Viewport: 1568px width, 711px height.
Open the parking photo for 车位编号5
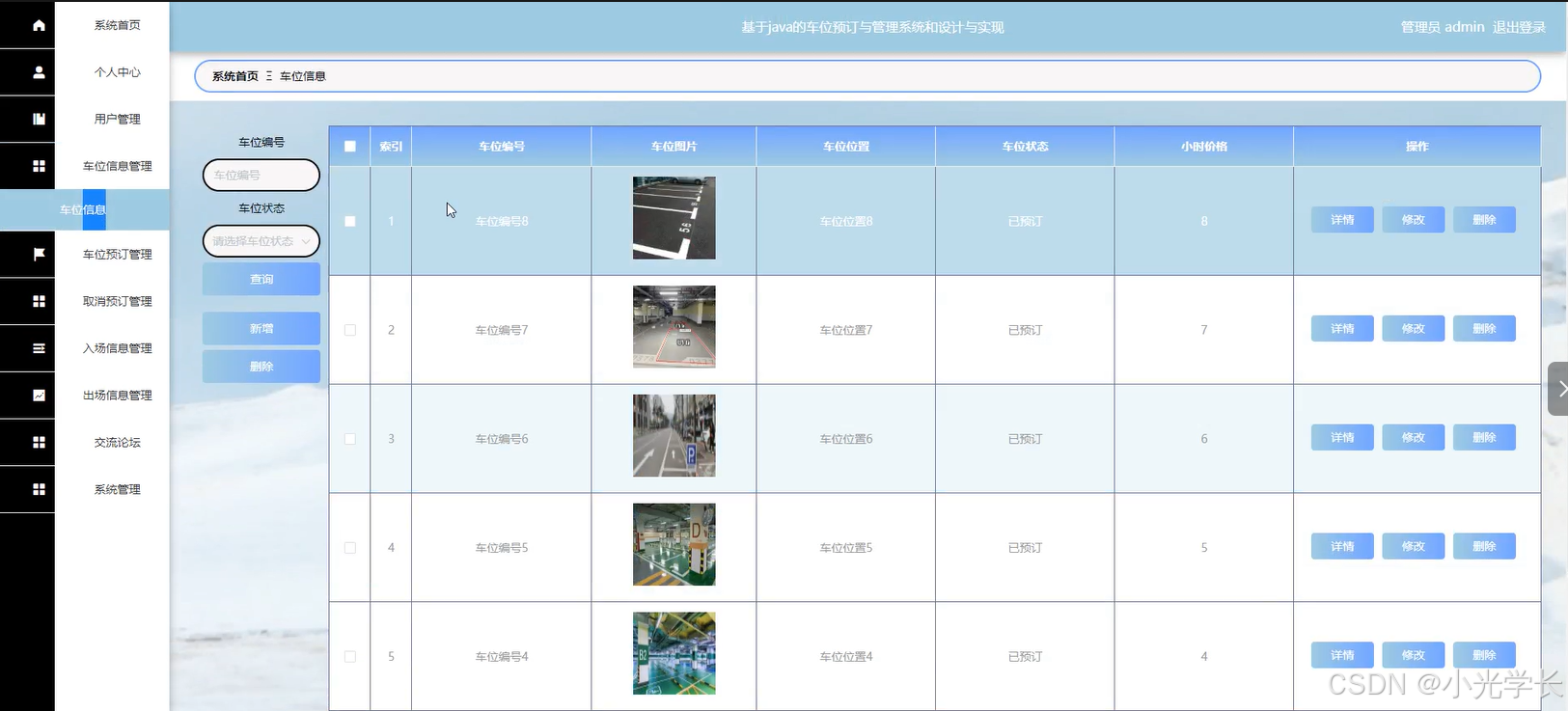(674, 545)
